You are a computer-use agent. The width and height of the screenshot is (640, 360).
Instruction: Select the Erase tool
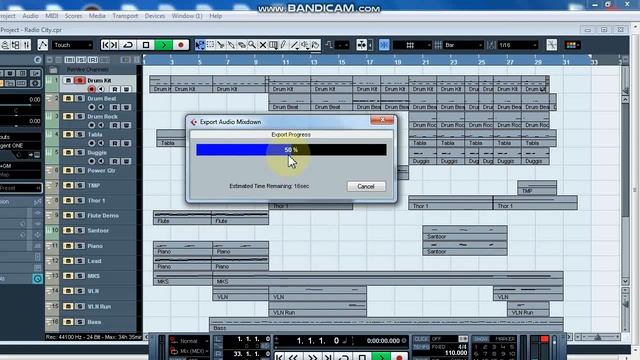coord(242,45)
